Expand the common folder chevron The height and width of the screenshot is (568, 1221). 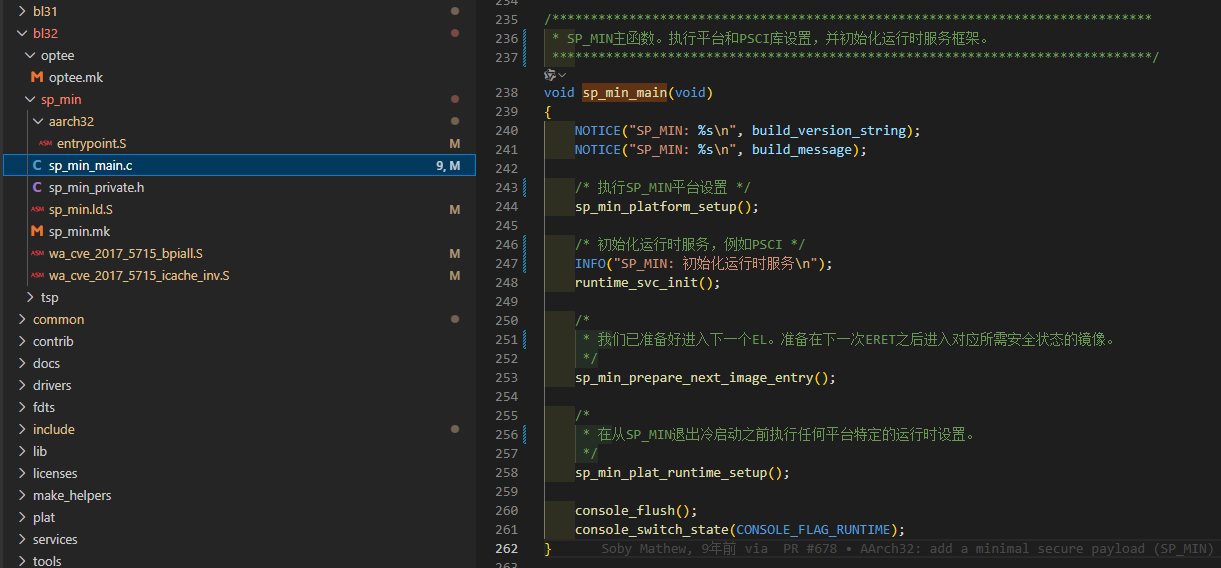pos(23,319)
